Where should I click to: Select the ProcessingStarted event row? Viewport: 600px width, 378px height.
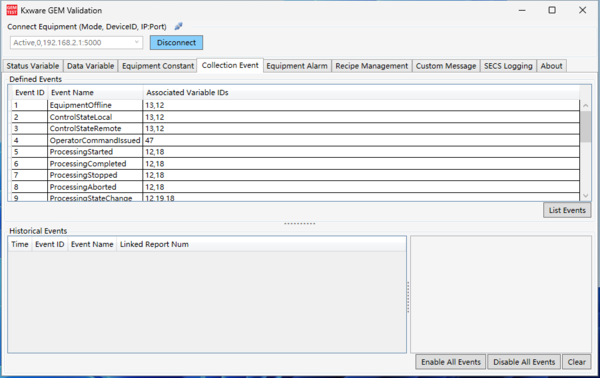pyautogui.click(x=295, y=152)
